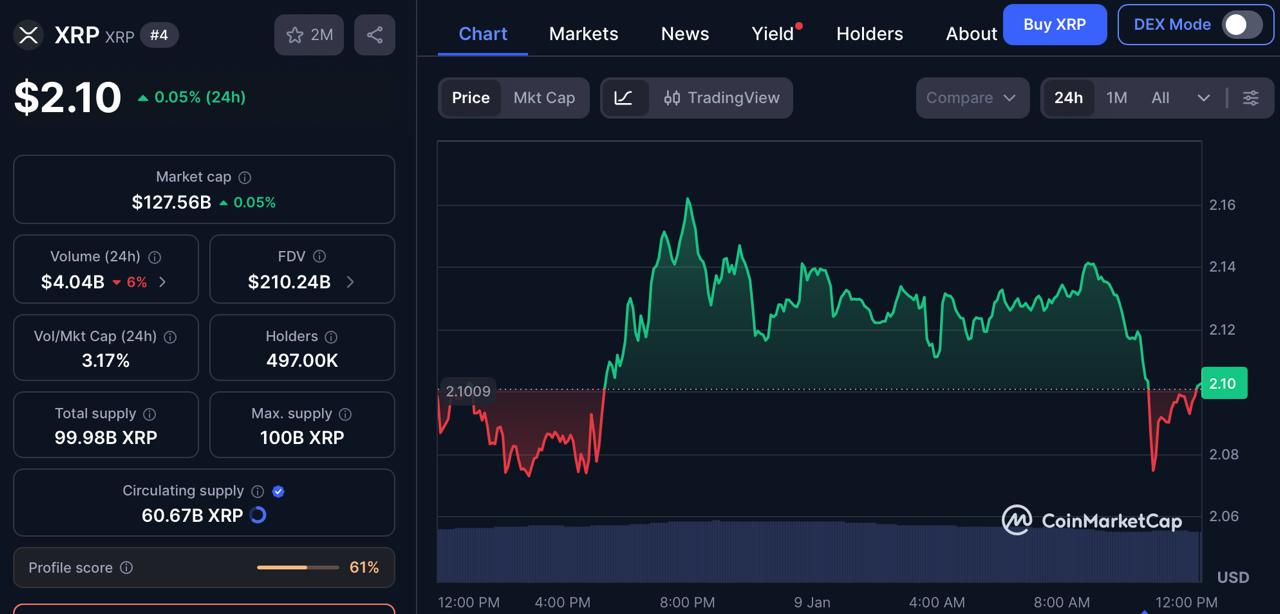Open the chart settings sliders icon
The height and width of the screenshot is (614, 1280).
pyautogui.click(x=1250, y=97)
